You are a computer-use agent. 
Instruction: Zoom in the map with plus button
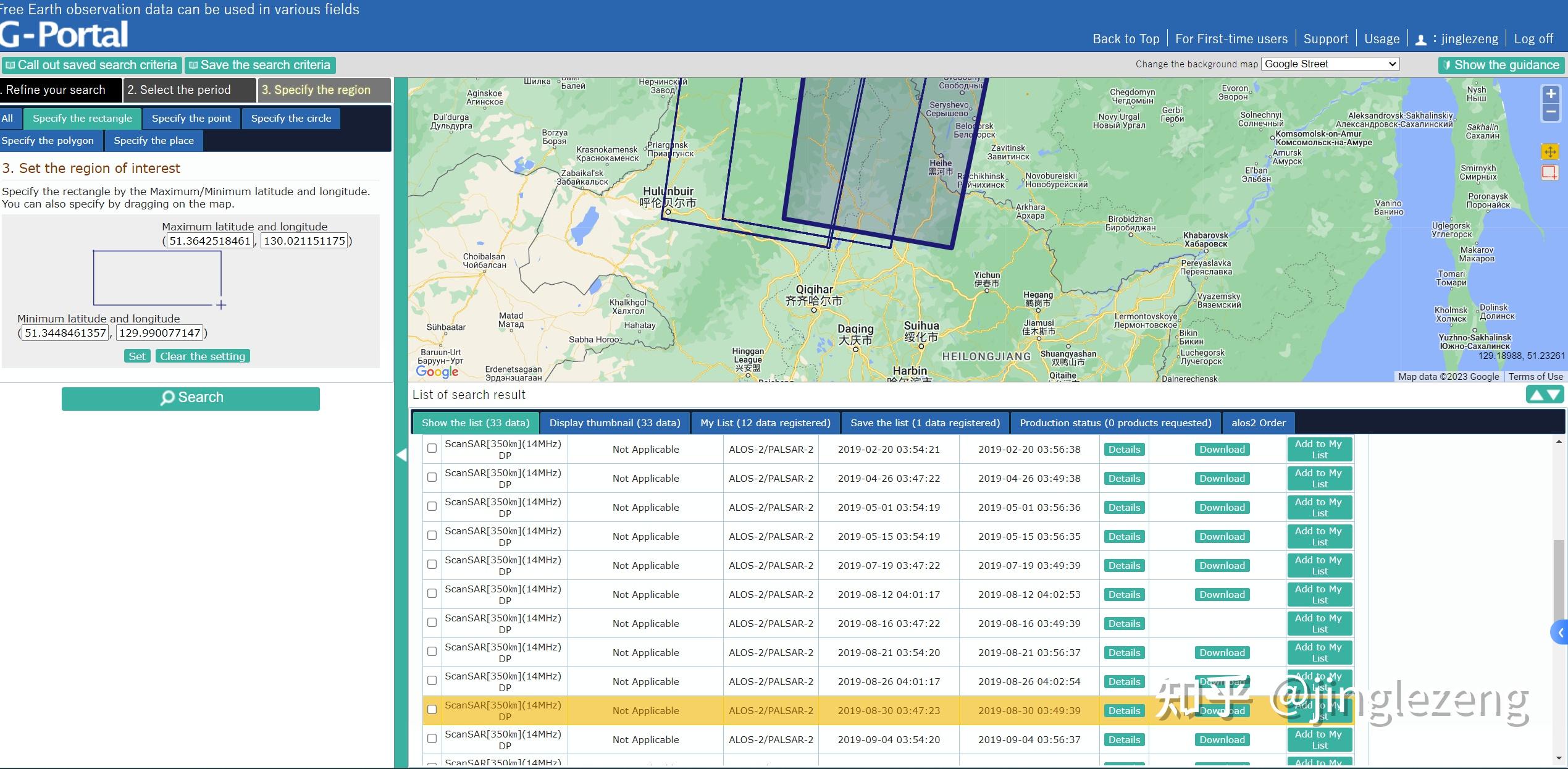(x=1551, y=95)
